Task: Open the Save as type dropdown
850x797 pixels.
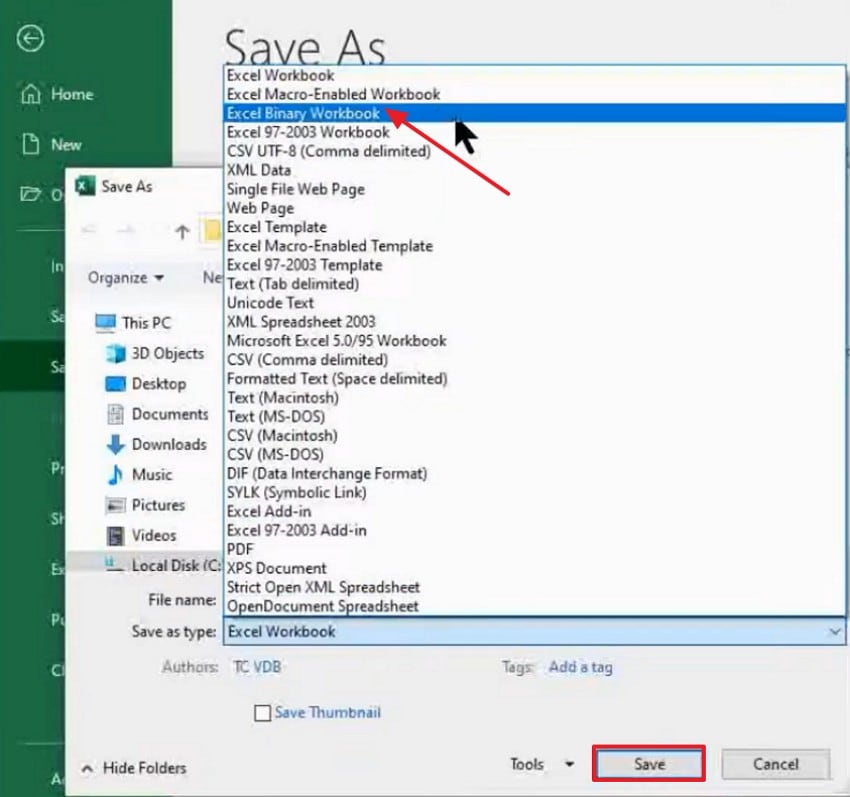Action: [836, 631]
